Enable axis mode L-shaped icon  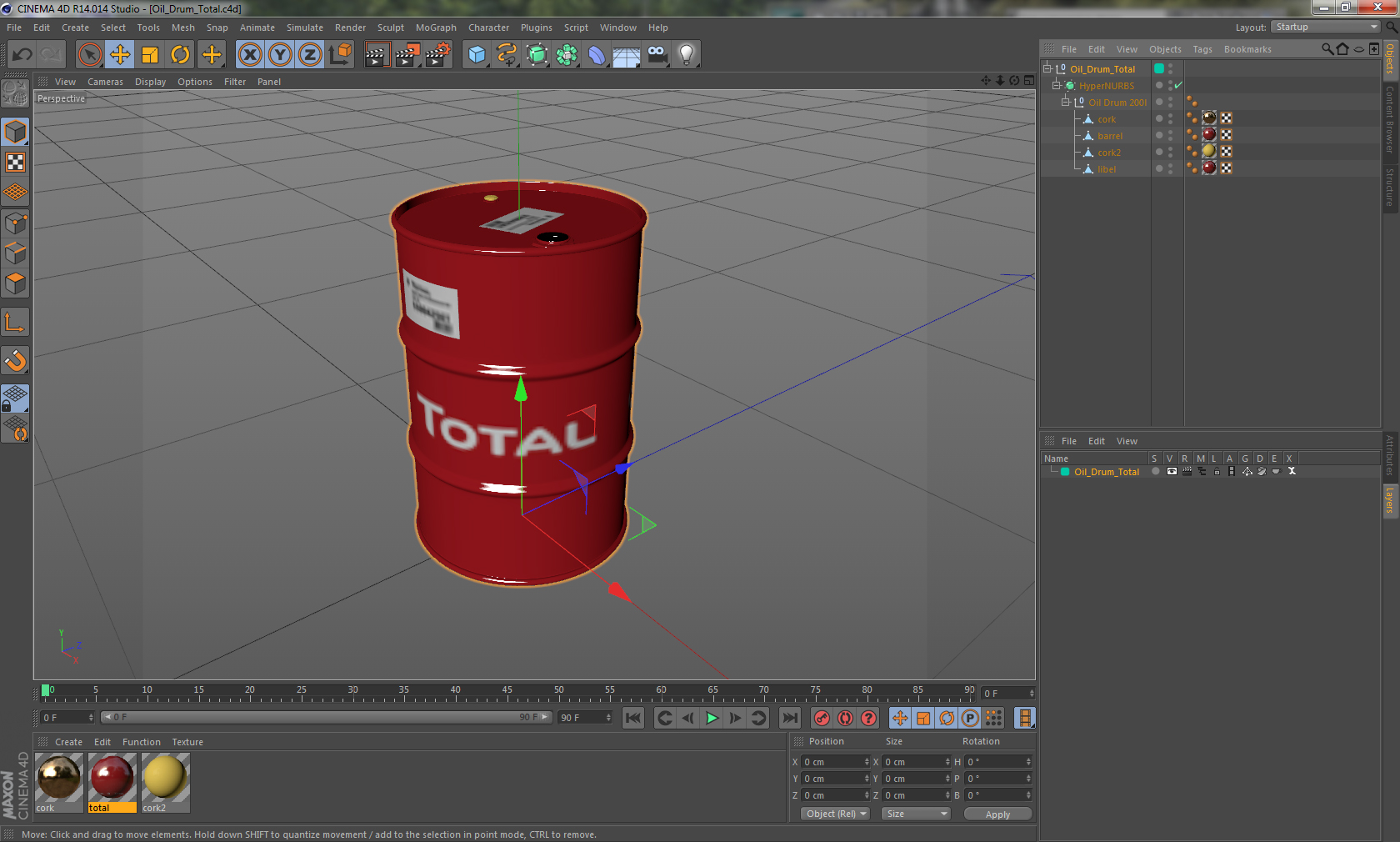(x=15, y=322)
